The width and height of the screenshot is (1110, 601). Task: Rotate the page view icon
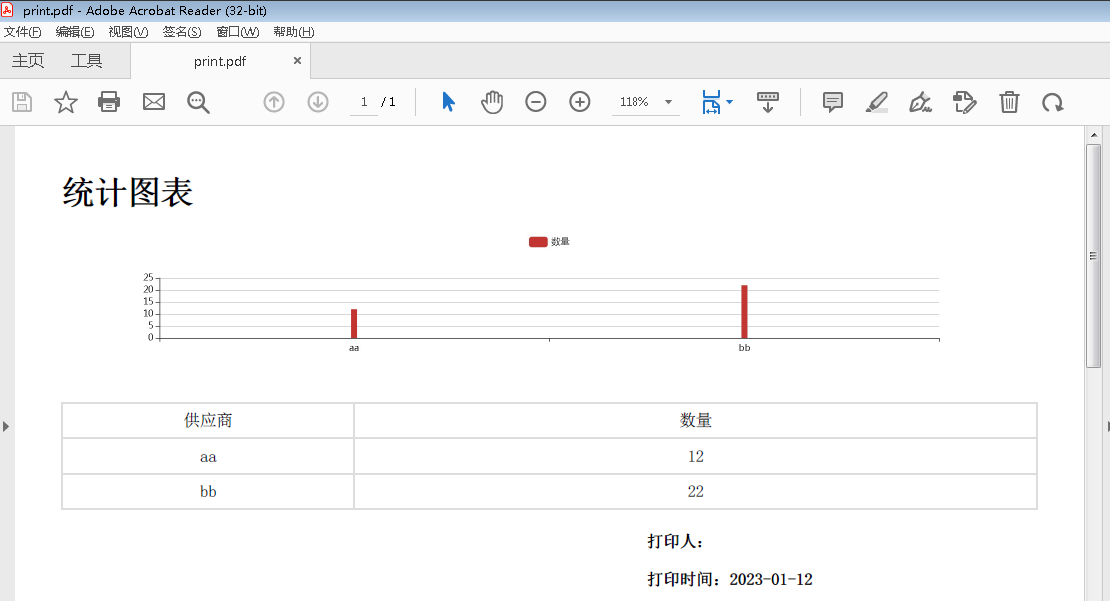pyautogui.click(x=1053, y=102)
